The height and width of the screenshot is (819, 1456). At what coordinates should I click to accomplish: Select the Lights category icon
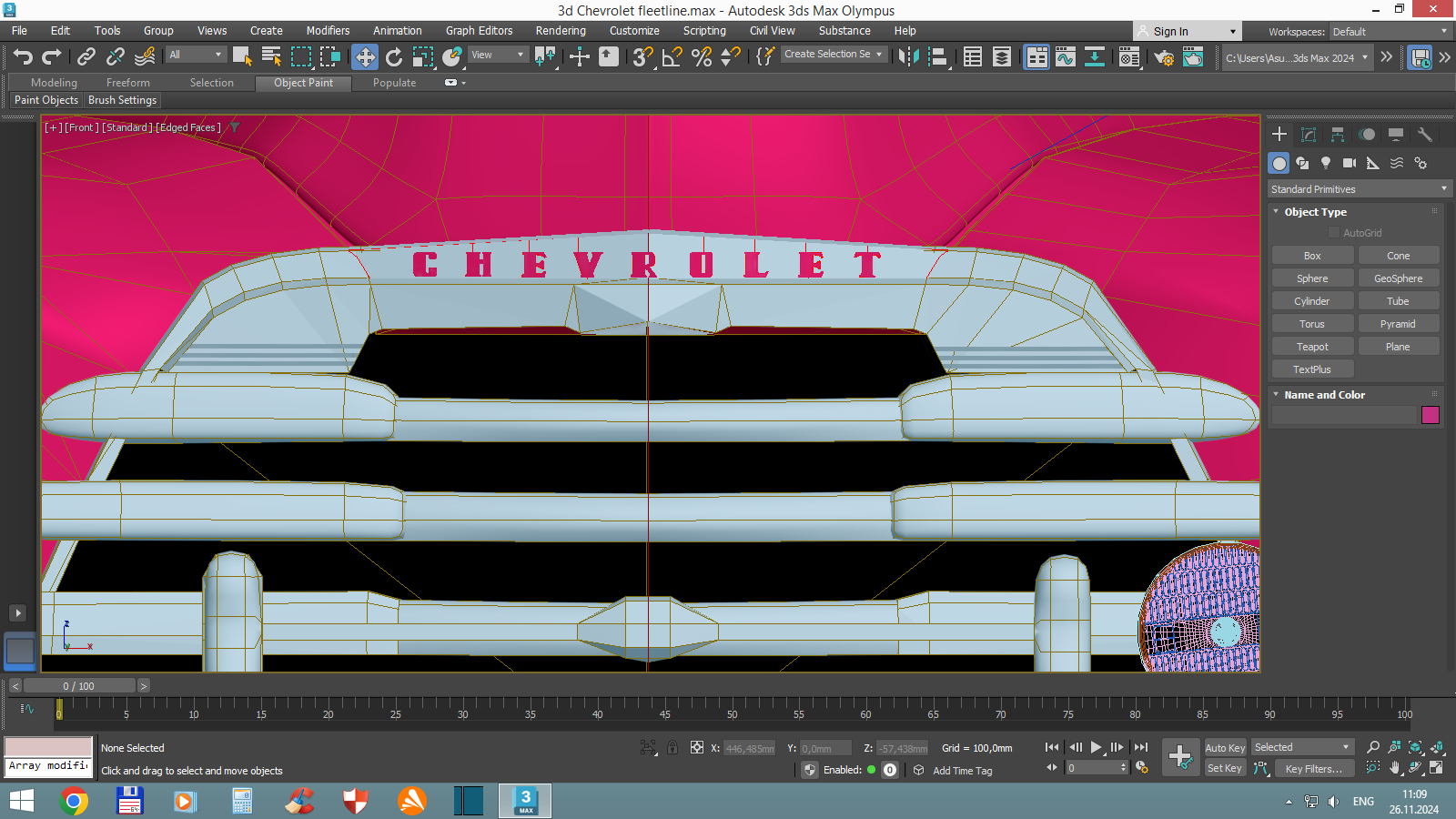coord(1326,163)
